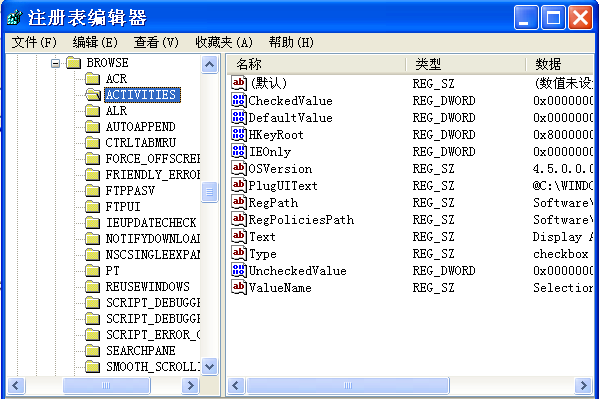Image resolution: width=600 pixels, height=399 pixels.
Task: Click the AUTOAPPEND folder icon
Action: 92,127
